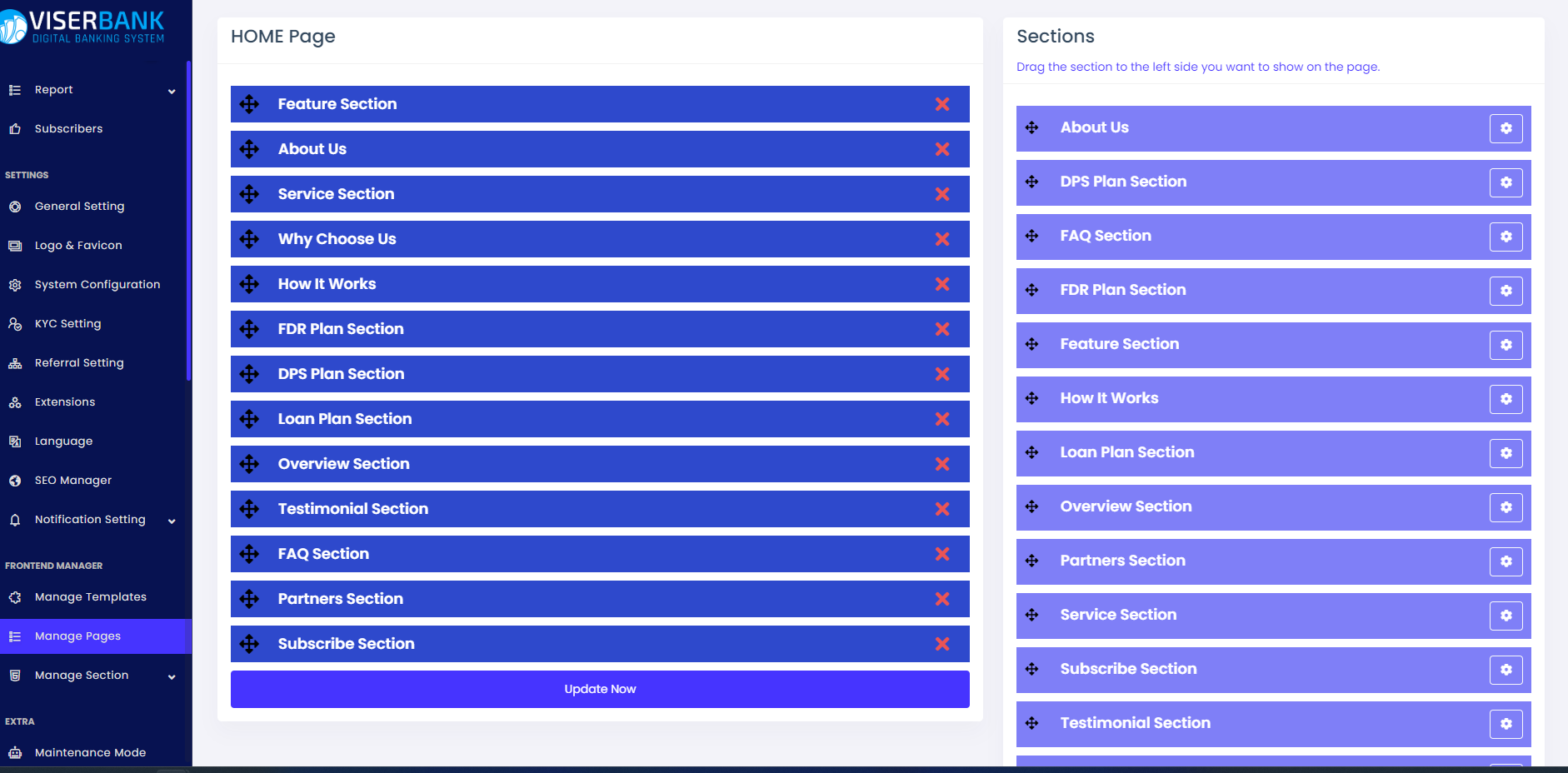This screenshot has height=773, width=1568.
Task: Go to General Setting
Action: coord(79,207)
